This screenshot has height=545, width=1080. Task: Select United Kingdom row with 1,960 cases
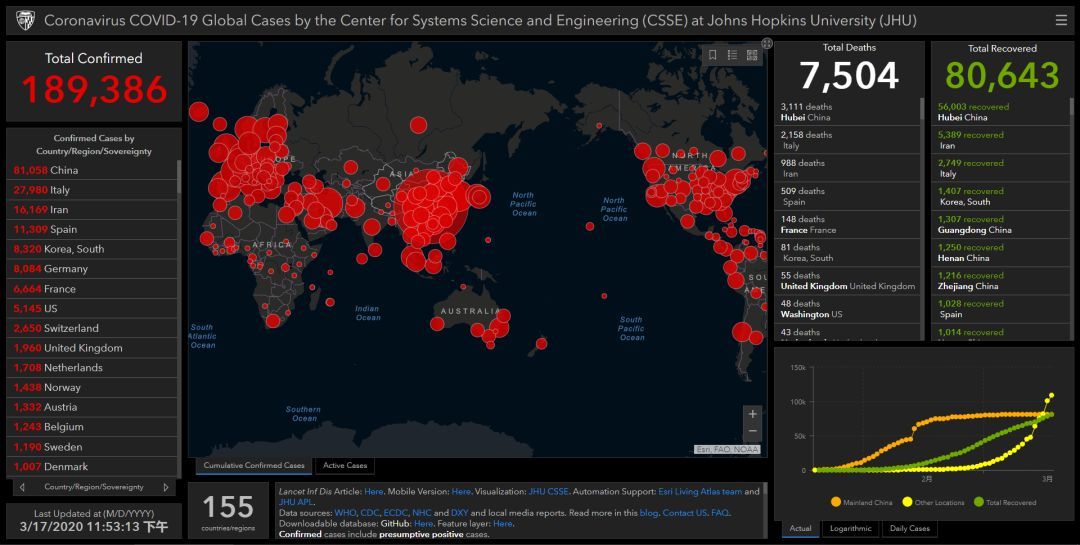pyautogui.click(x=94, y=348)
